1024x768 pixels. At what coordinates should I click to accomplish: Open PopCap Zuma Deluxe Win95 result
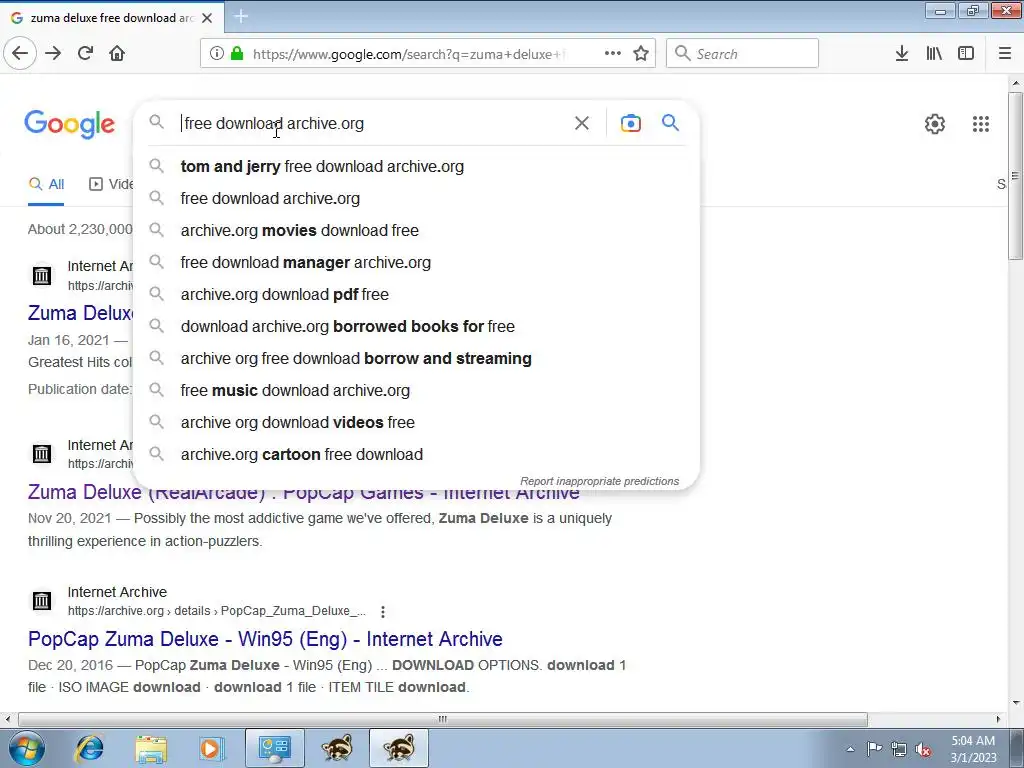pyautogui.click(x=265, y=639)
